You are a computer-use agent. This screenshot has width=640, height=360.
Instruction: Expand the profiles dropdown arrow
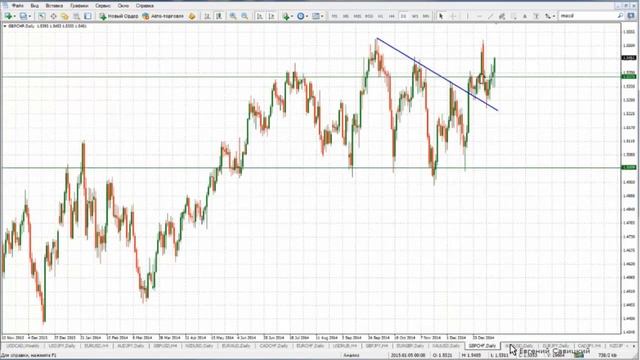point(30,16)
